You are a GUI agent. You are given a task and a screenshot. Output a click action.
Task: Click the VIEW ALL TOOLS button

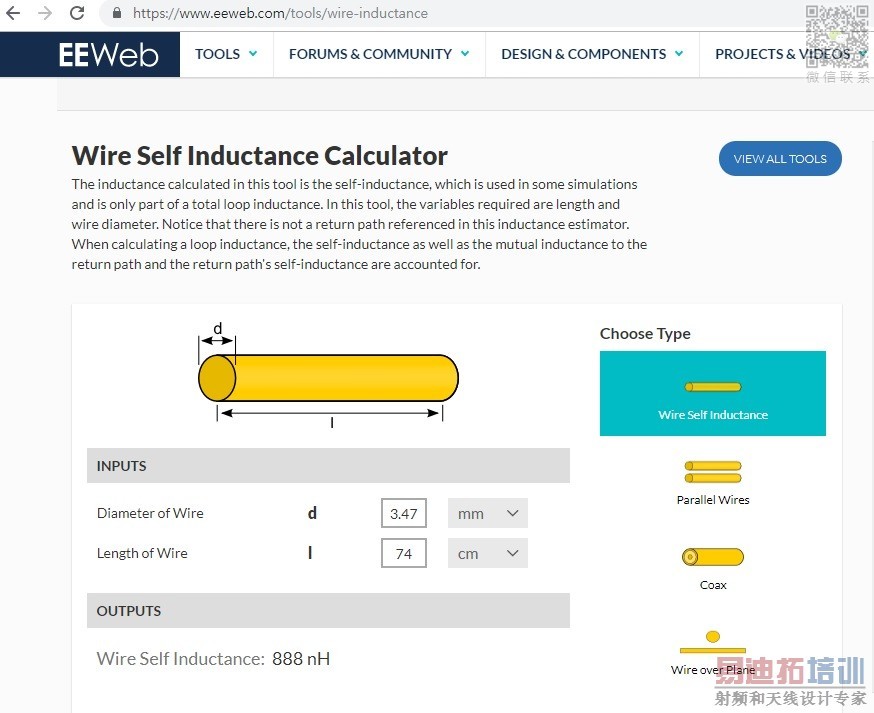point(780,159)
